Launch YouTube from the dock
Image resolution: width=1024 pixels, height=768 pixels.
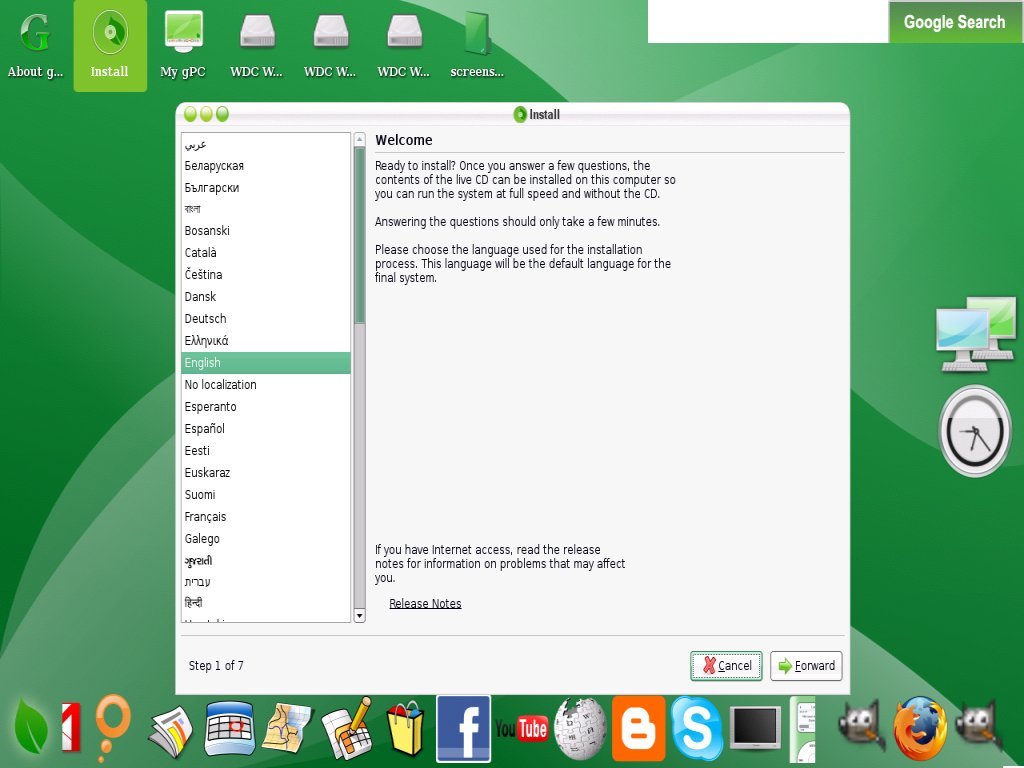(521, 728)
